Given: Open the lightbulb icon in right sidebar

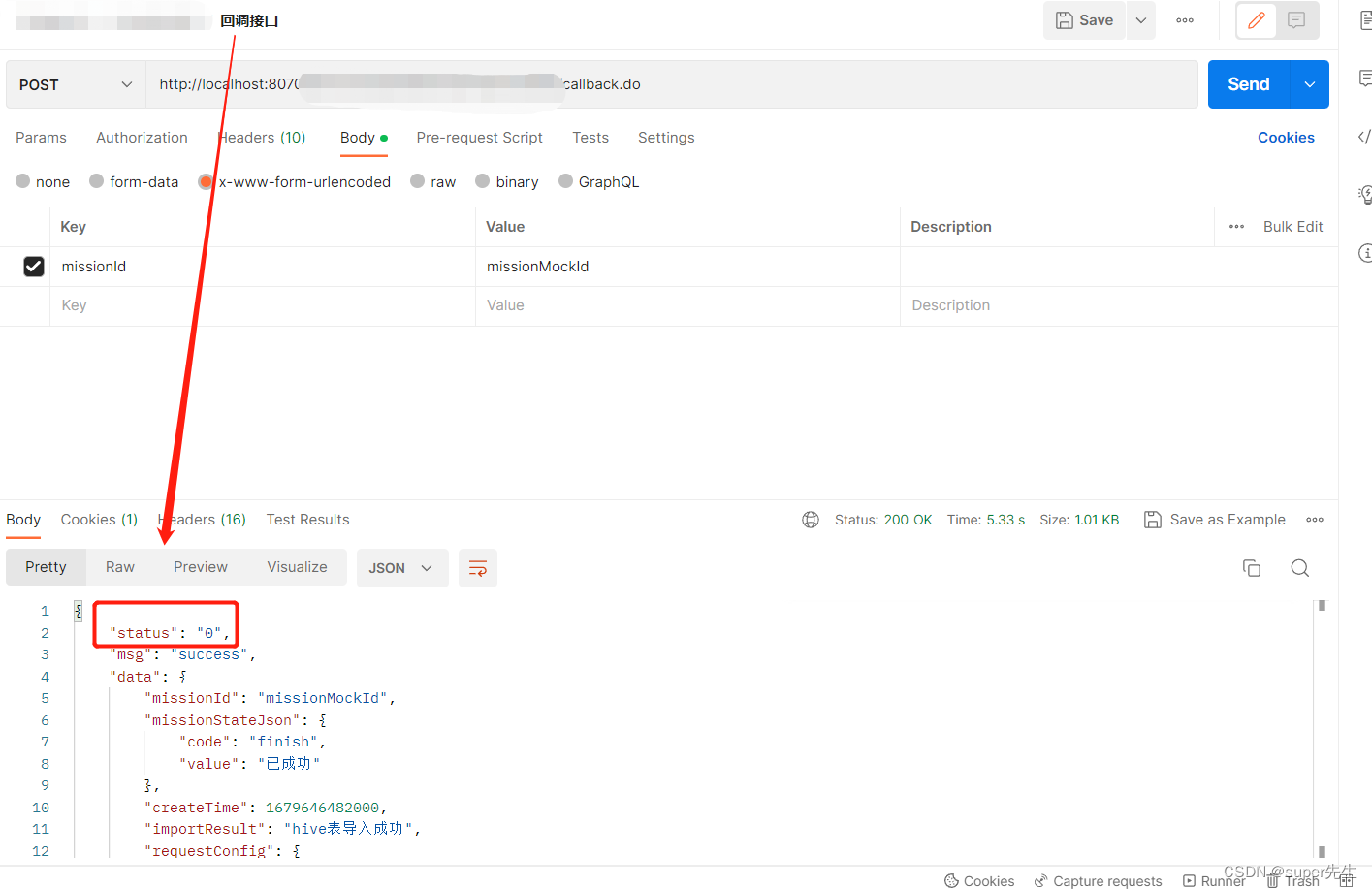Looking at the screenshot, I should click(1365, 195).
